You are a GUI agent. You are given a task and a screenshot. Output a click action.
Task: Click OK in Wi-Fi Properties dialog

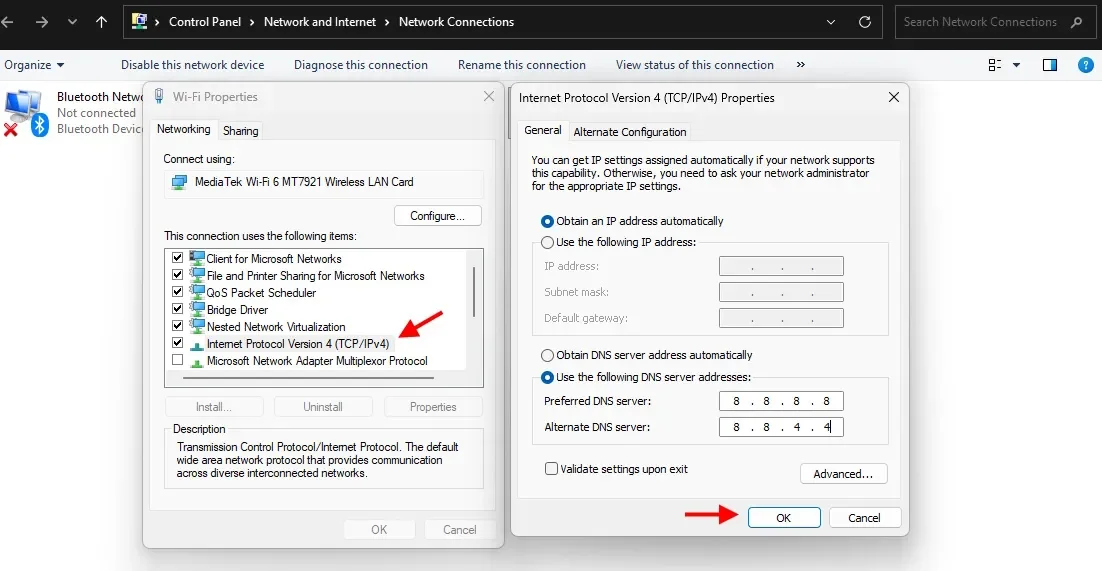point(379,530)
